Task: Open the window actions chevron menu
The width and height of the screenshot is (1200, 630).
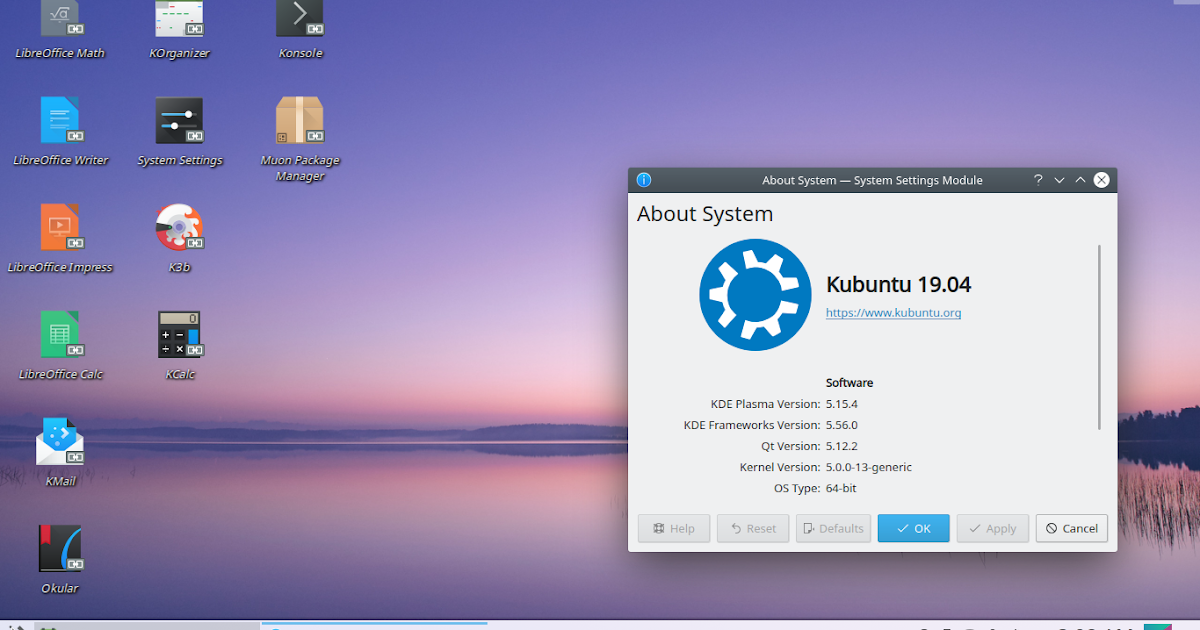Action: (x=1058, y=180)
